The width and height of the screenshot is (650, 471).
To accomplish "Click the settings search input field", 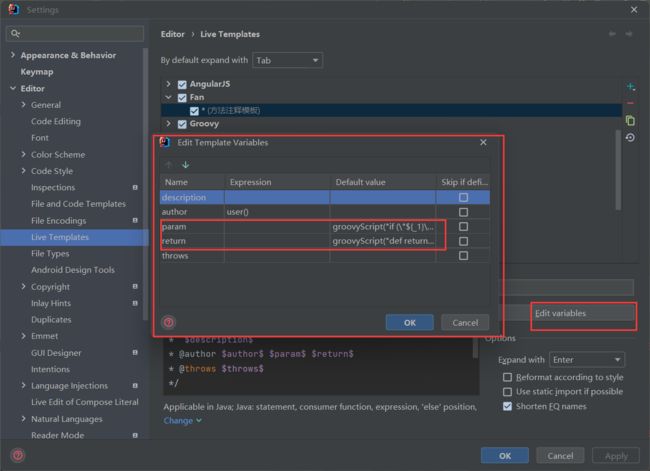I will pos(75,34).
